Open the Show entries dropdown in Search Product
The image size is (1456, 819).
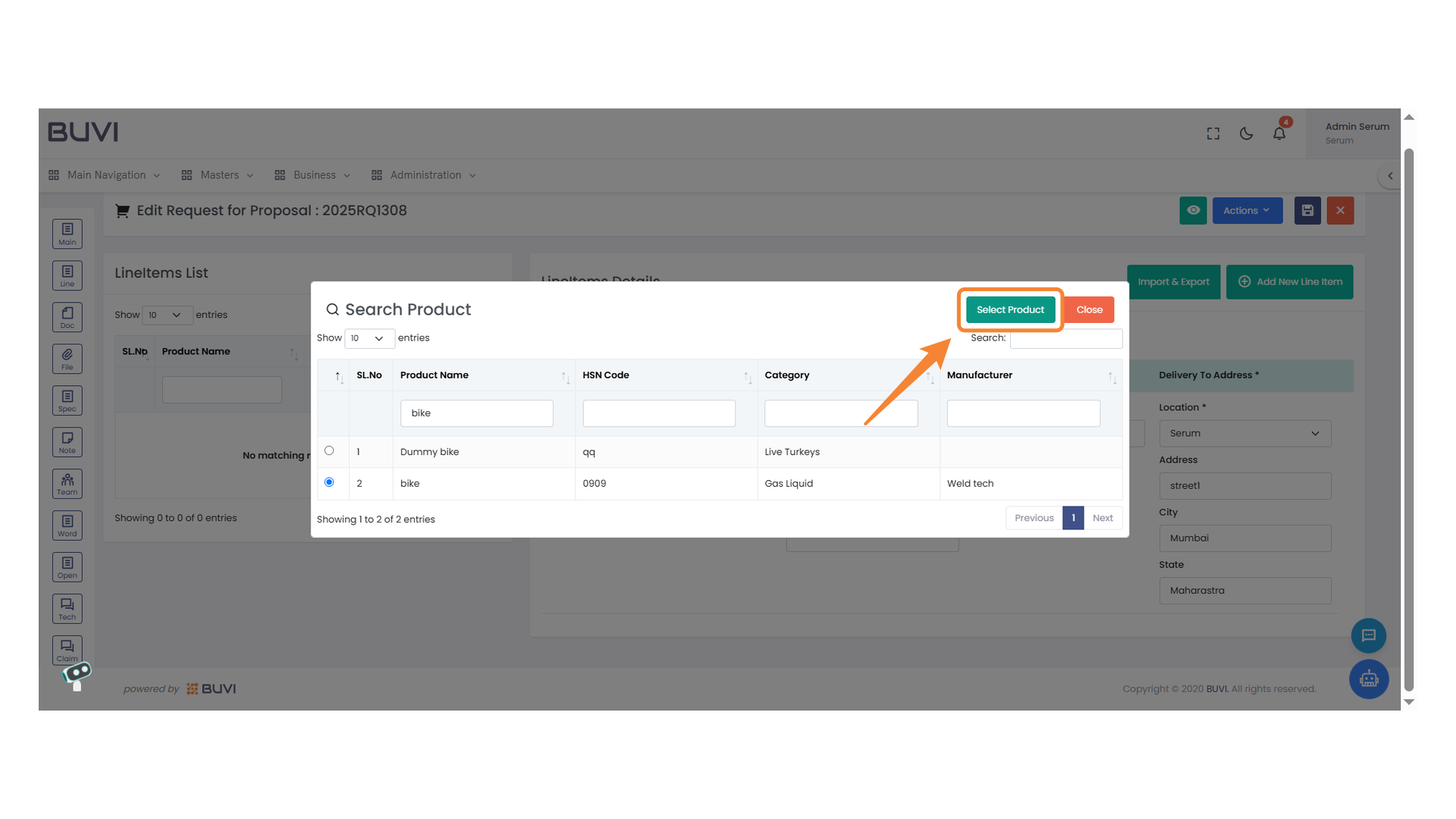(369, 338)
